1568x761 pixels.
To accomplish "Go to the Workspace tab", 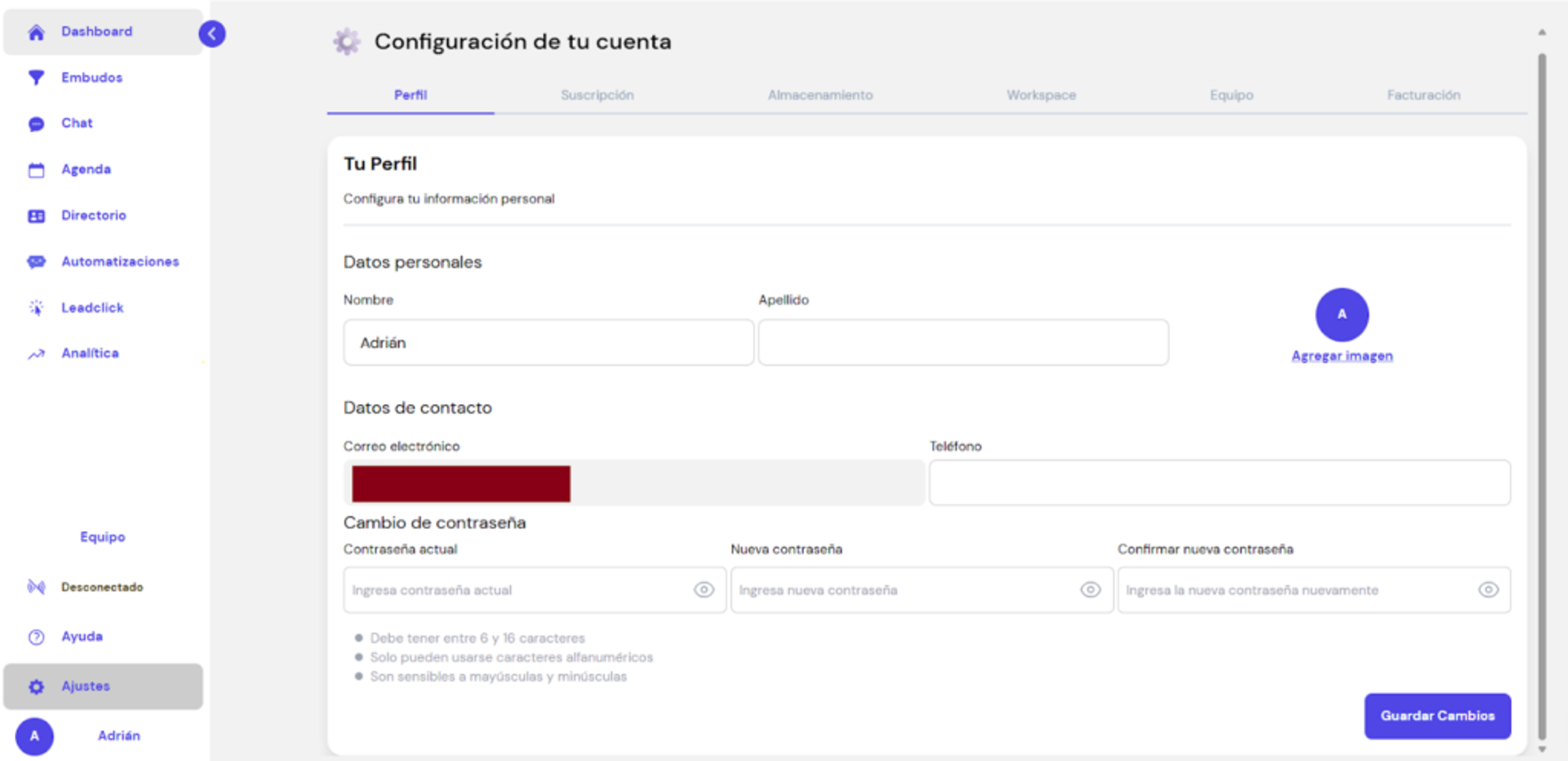I will (x=1041, y=95).
